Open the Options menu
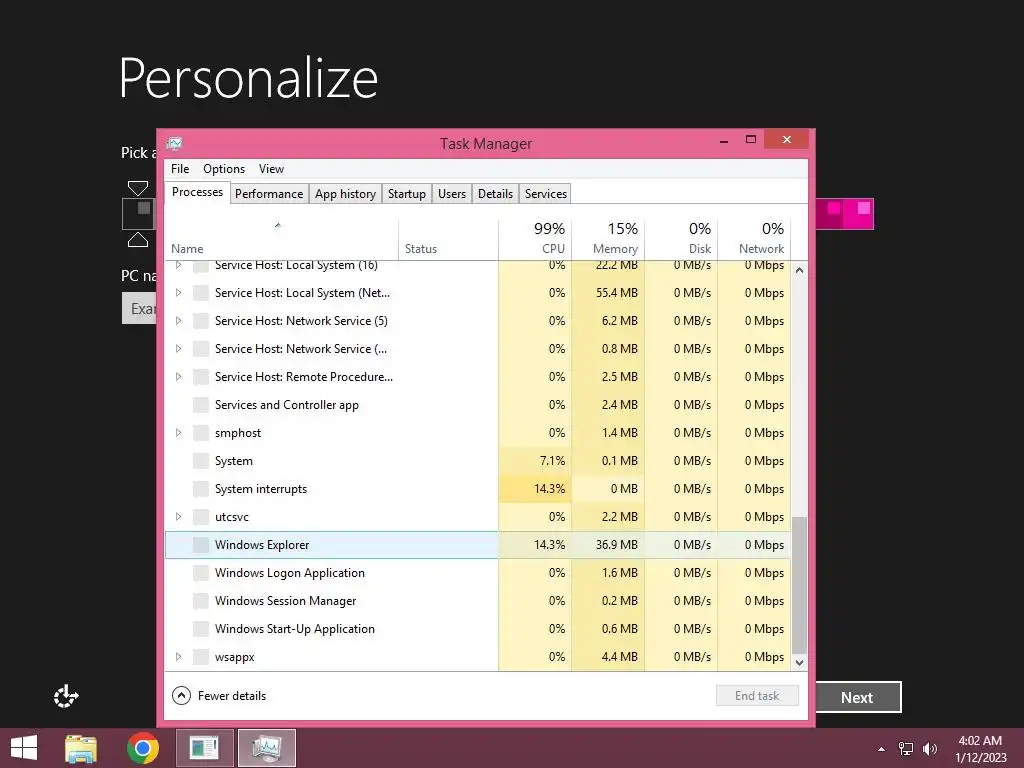This screenshot has height=768, width=1024. tap(224, 168)
